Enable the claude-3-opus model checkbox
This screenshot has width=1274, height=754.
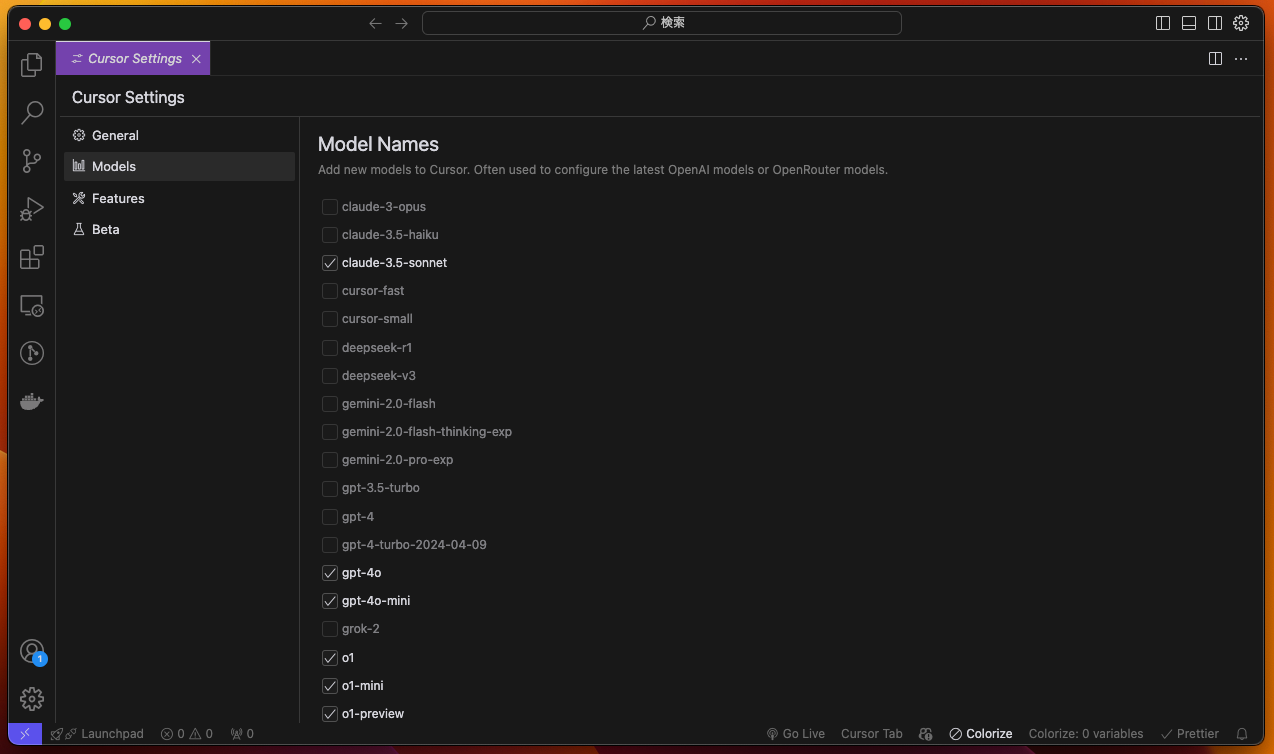(x=329, y=207)
